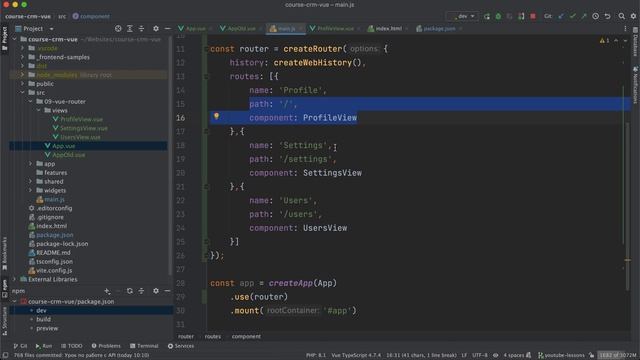Open Git history via the clock icon
This screenshot has width=640, height=360.
[x=596, y=16]
